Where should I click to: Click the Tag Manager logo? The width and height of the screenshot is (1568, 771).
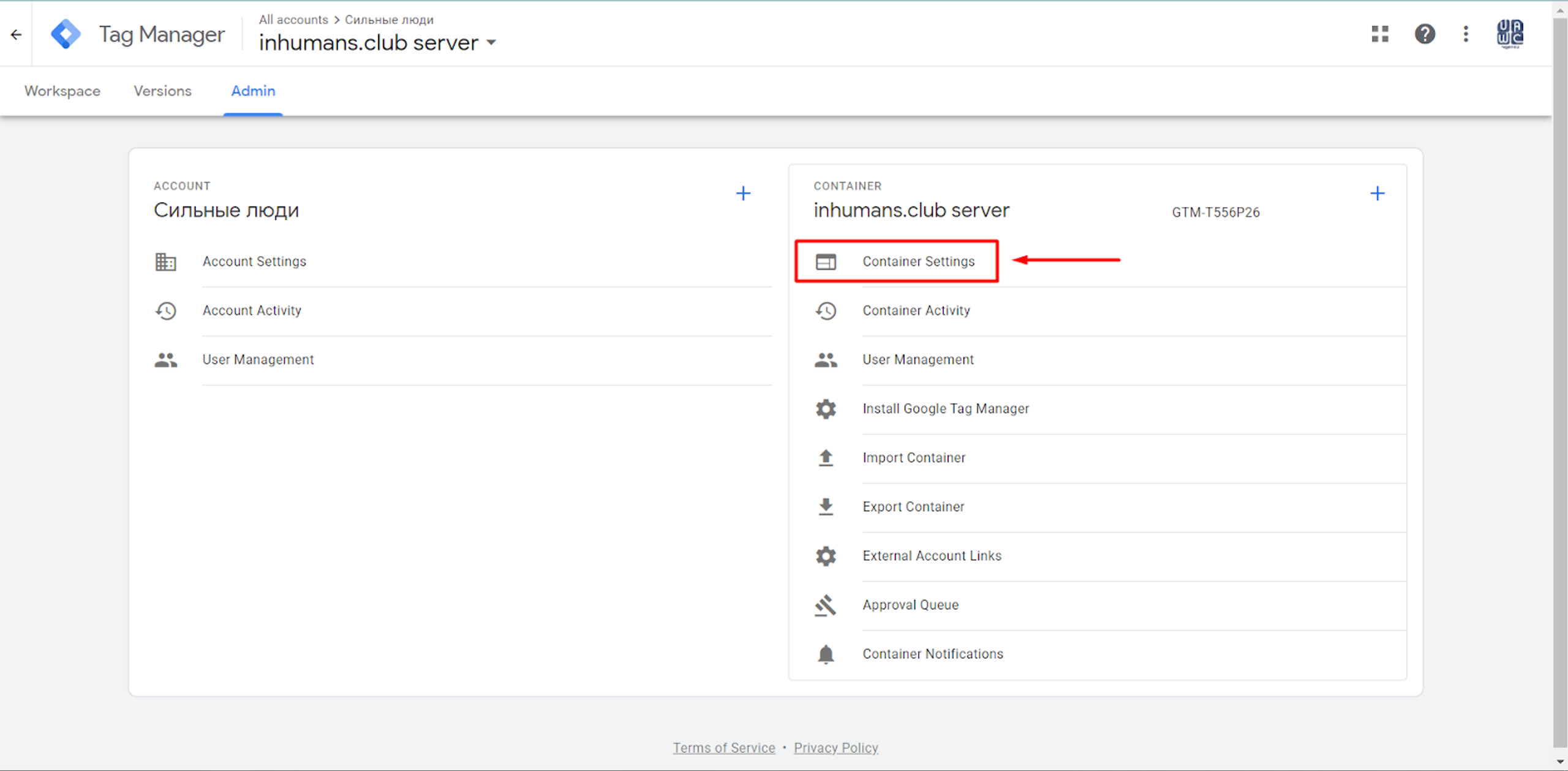66,34
